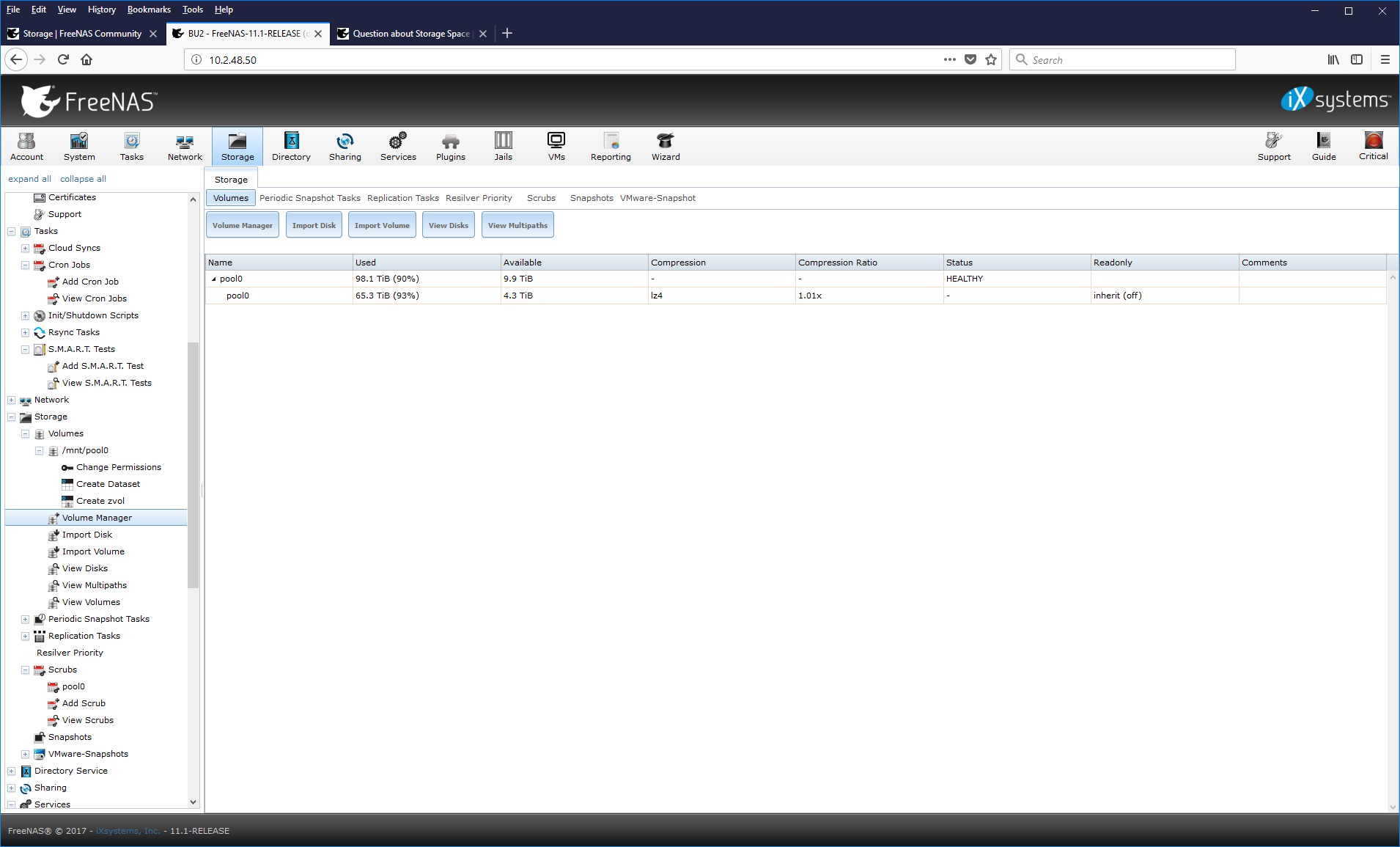Click the Import Volume button
This screenshot has width=1400, height=847.
382,225
